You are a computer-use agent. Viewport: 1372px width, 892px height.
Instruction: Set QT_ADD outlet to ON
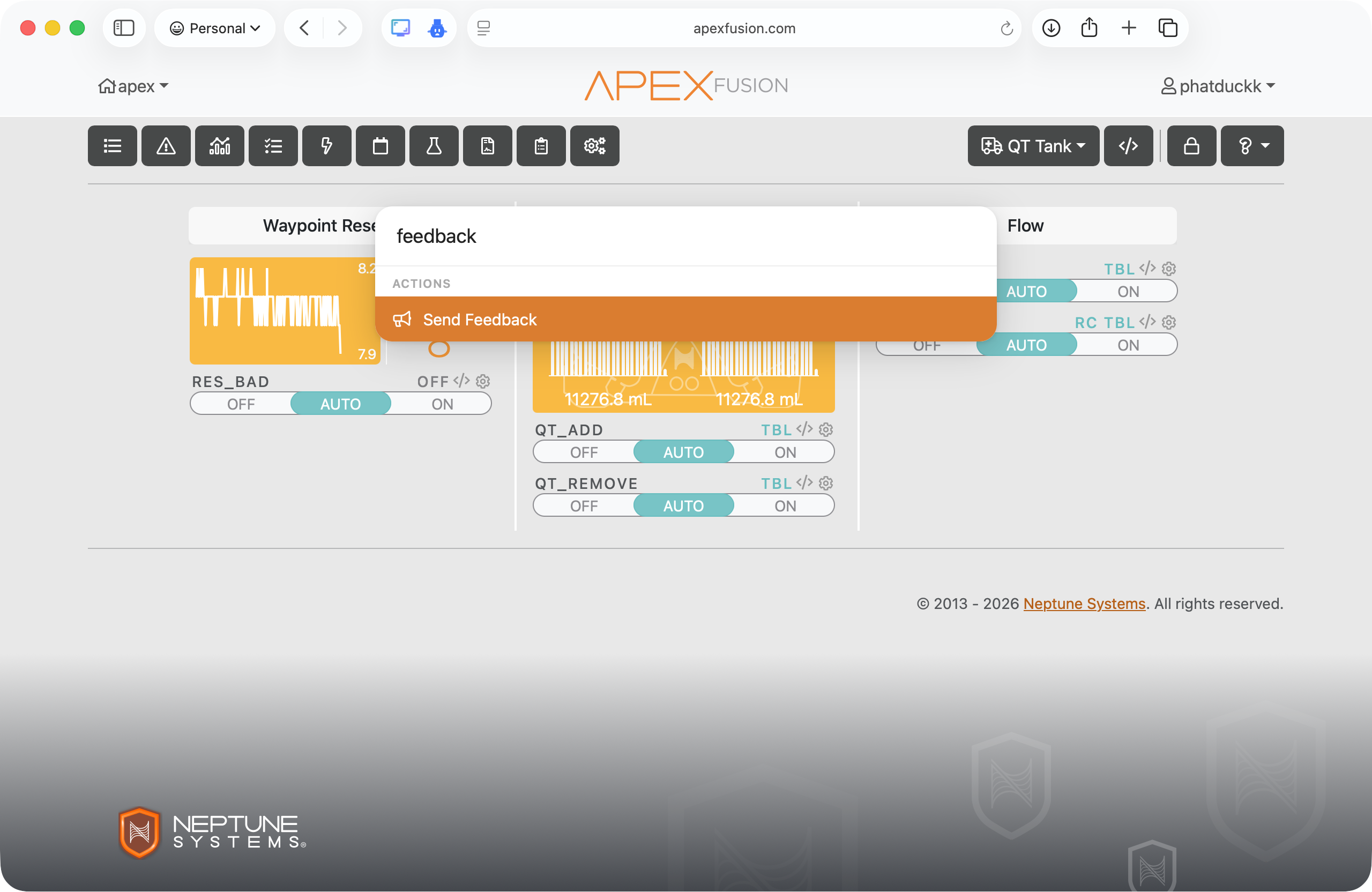click(785, 452)
